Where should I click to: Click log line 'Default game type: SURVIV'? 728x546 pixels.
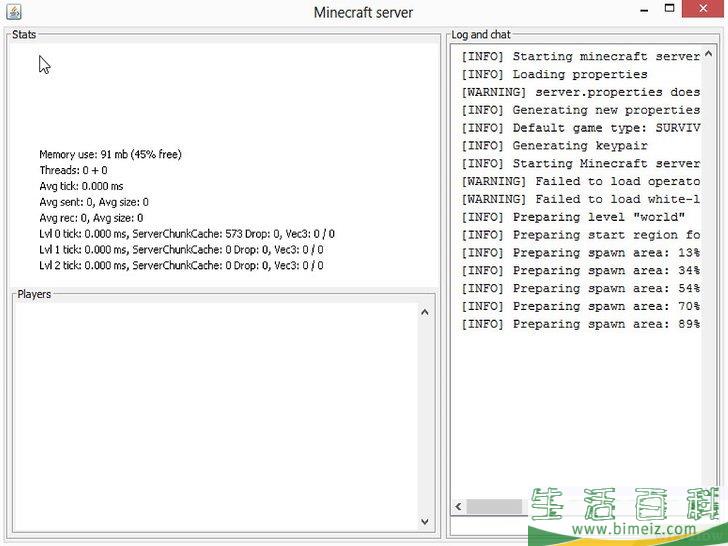coord(580,128)
